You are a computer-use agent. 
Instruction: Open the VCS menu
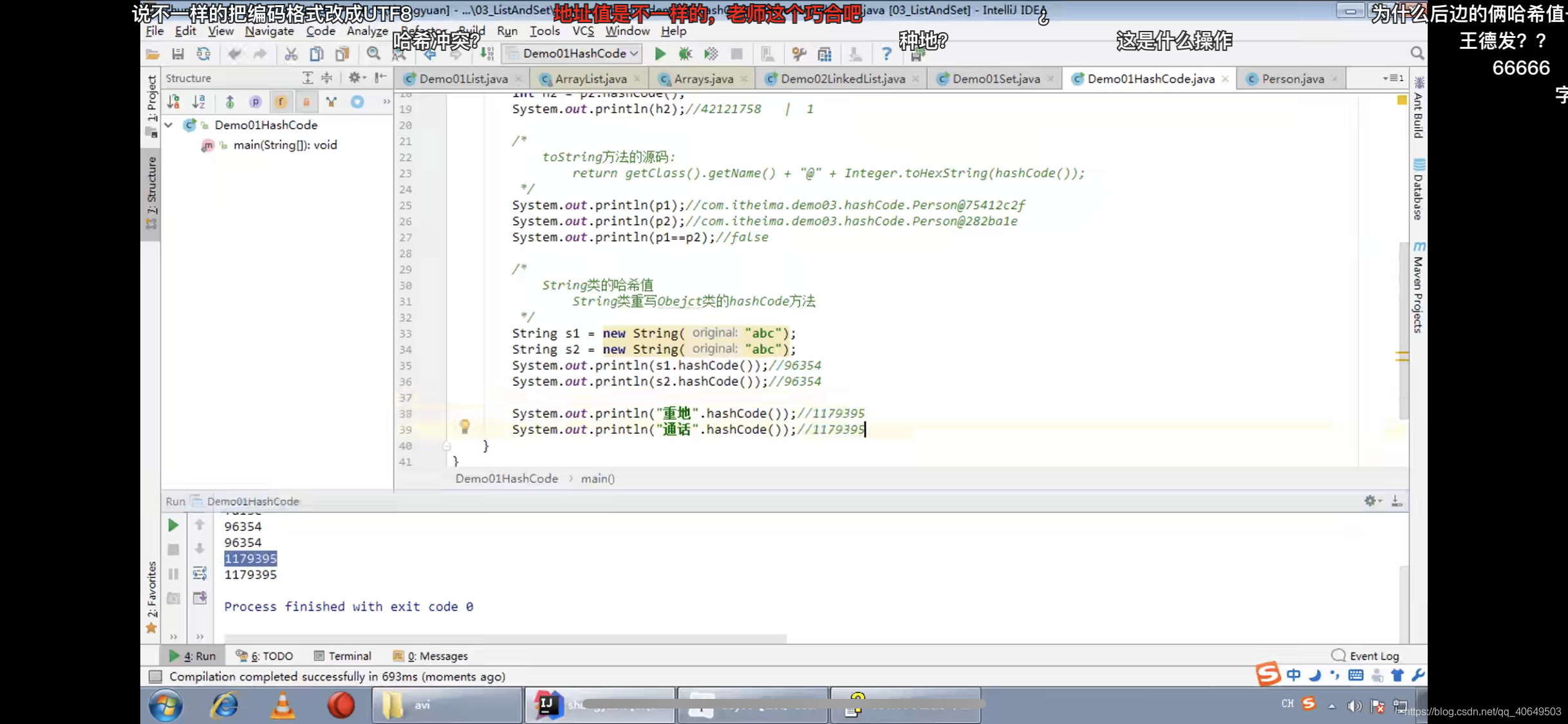coord(583,31)
